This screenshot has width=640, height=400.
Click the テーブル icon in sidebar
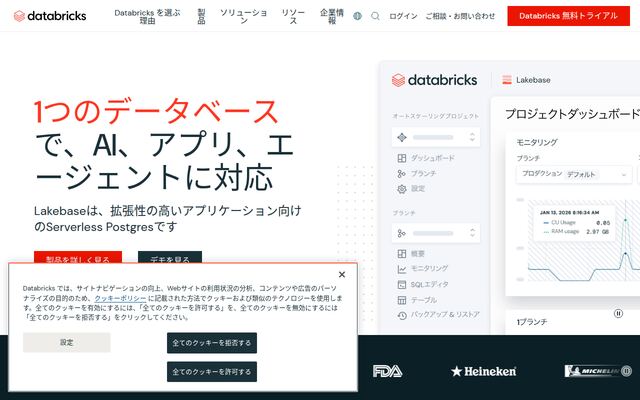(402, 300)
